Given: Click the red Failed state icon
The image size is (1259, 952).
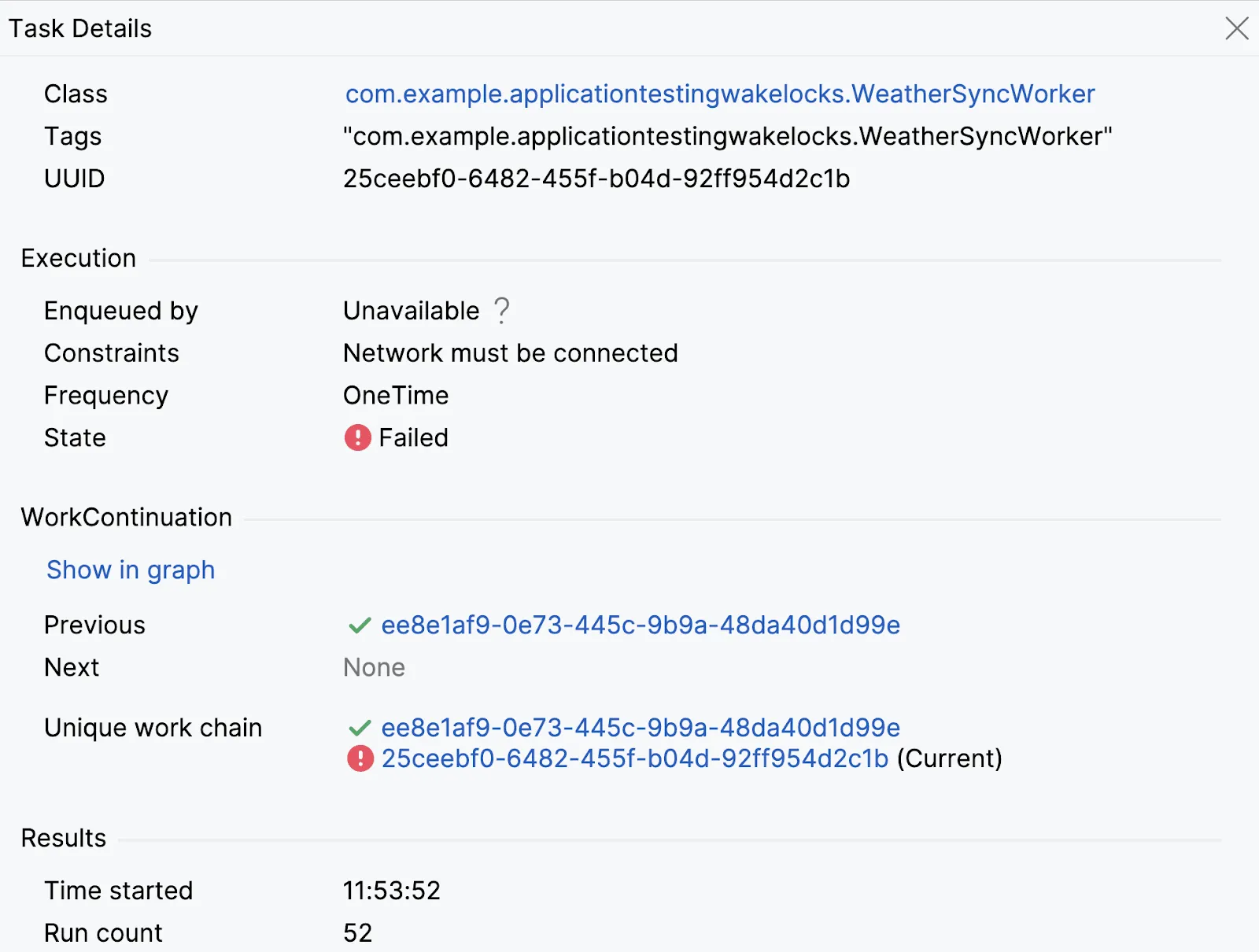Looking at the screenshot, I should pos(357,437).
